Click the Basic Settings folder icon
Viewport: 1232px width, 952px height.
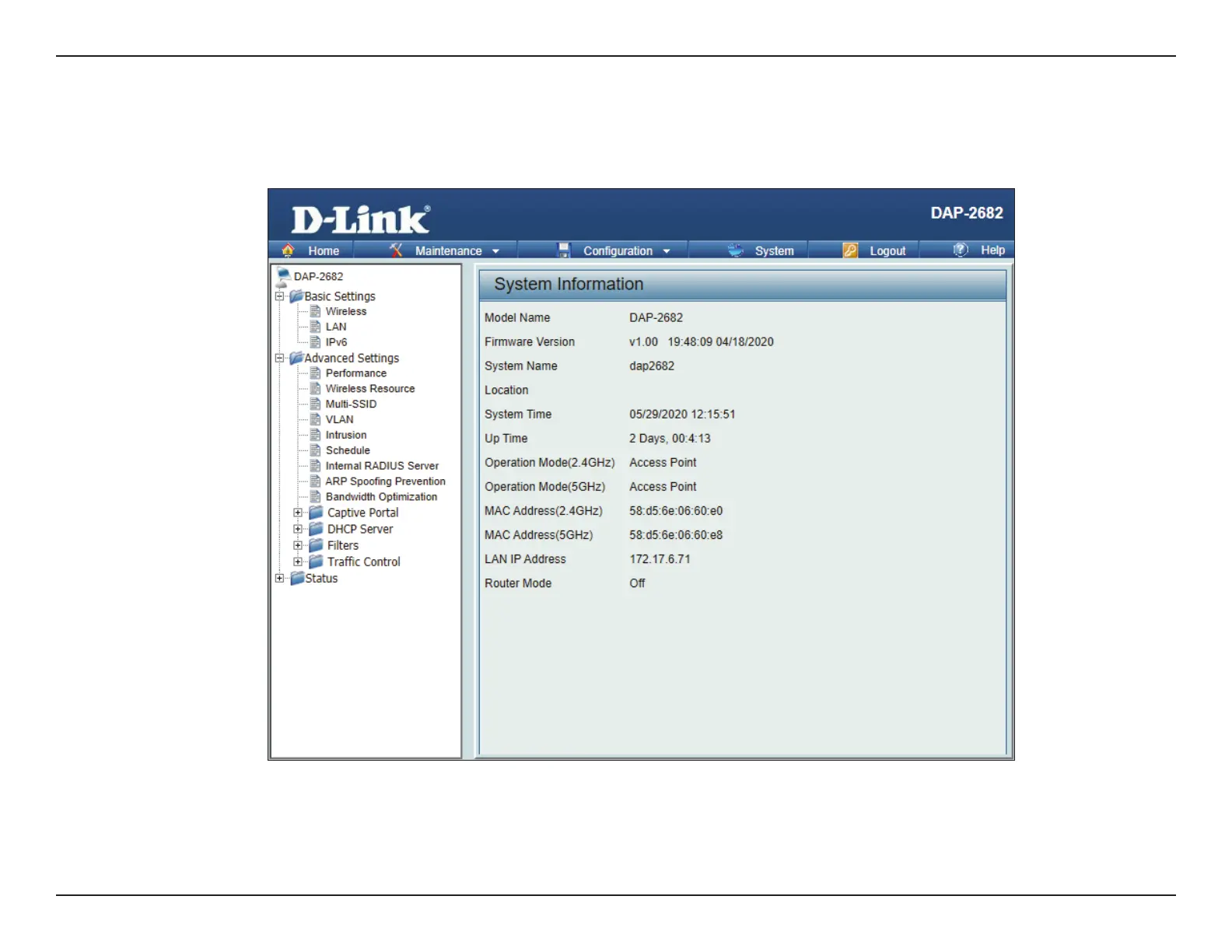[x=296, y=296]
